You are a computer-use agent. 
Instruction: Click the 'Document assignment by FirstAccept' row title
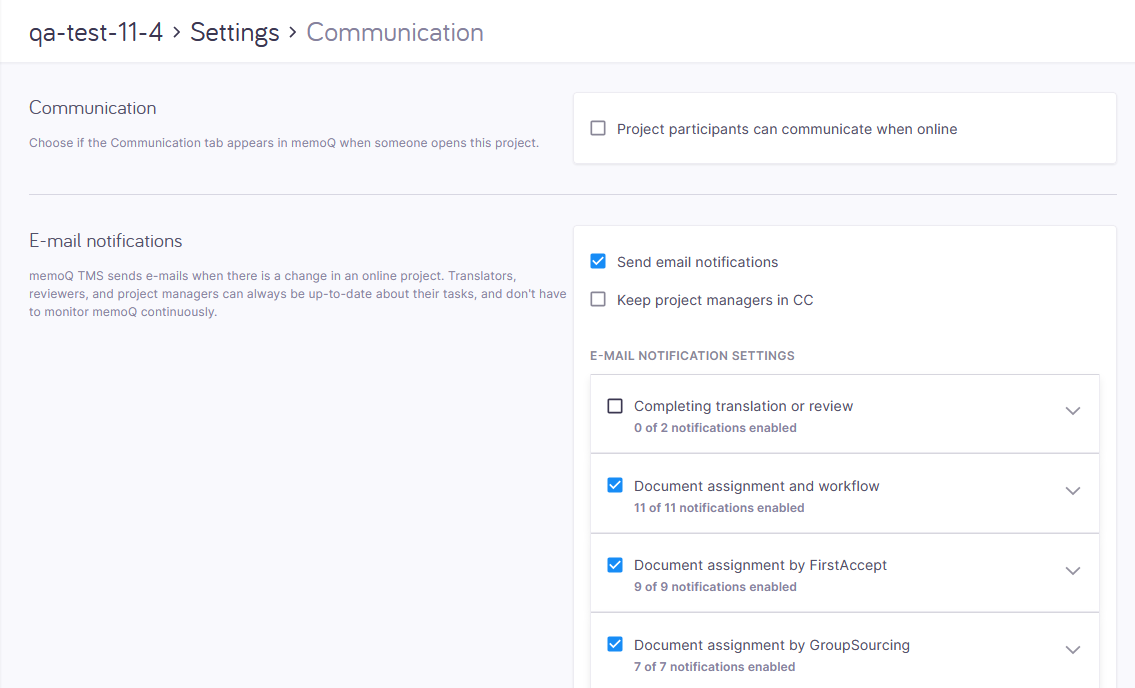(760, 565)
